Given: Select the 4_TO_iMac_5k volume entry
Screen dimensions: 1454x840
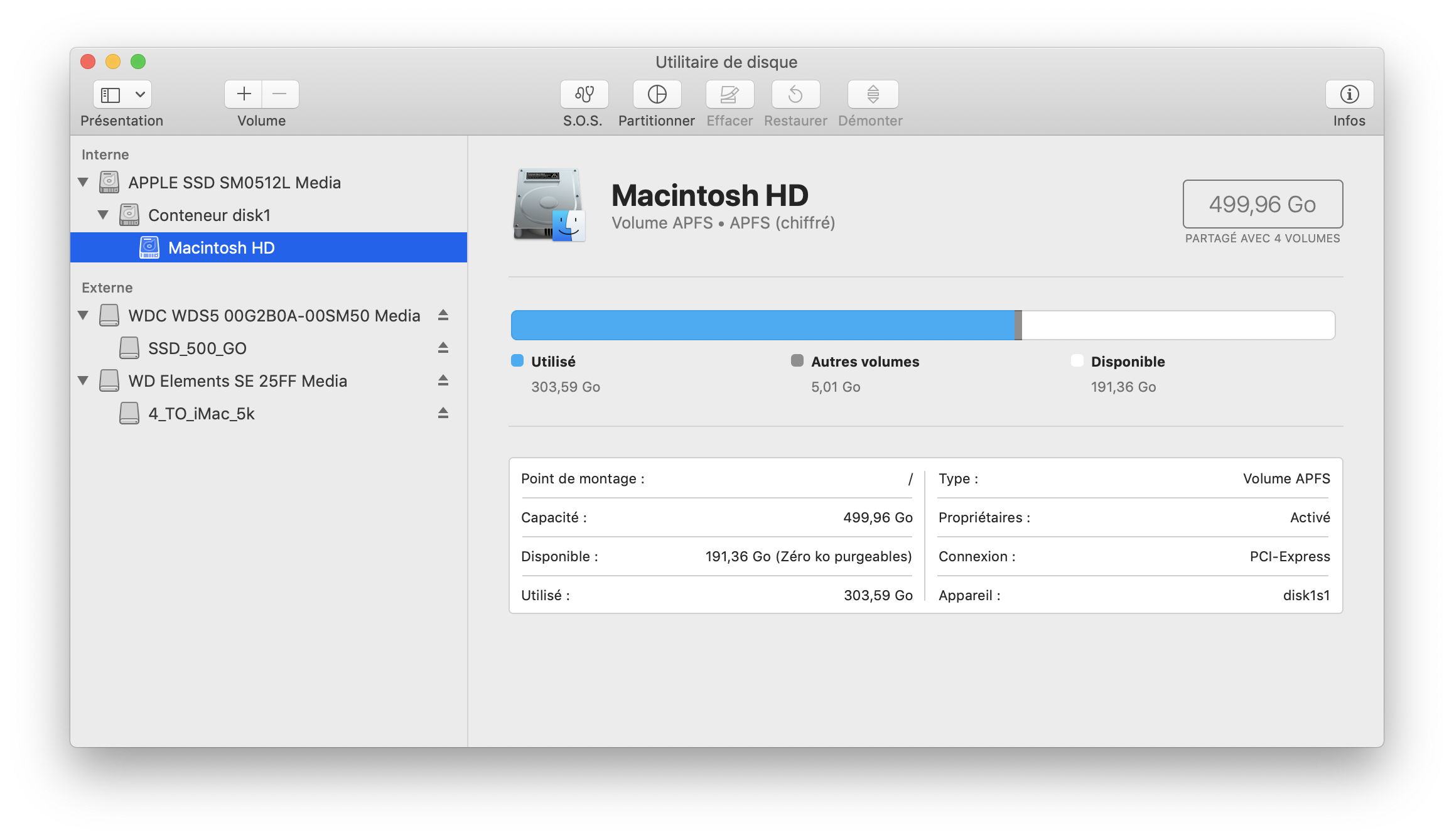Looking at the screenshot, I should 201,414.
